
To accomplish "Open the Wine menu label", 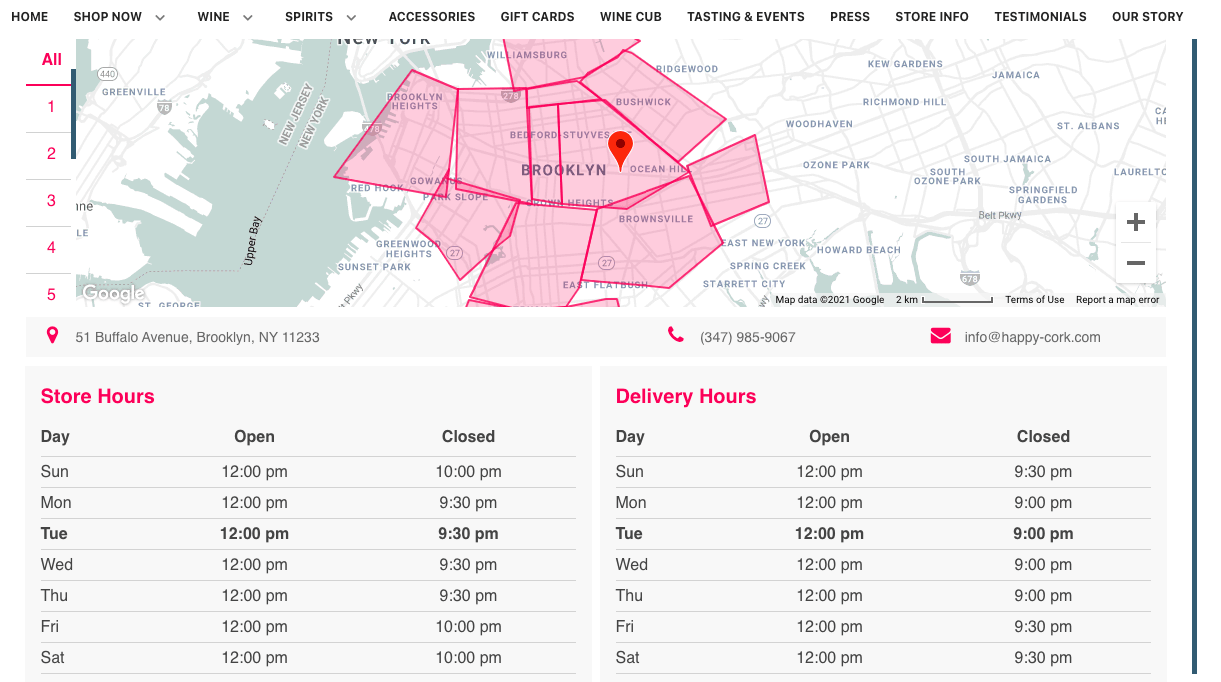I will 214,17.
